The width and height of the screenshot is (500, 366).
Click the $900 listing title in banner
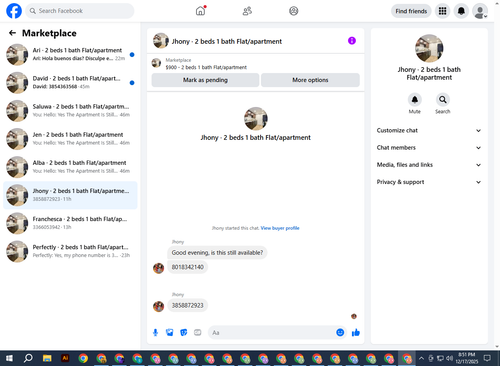pos(206,67)
